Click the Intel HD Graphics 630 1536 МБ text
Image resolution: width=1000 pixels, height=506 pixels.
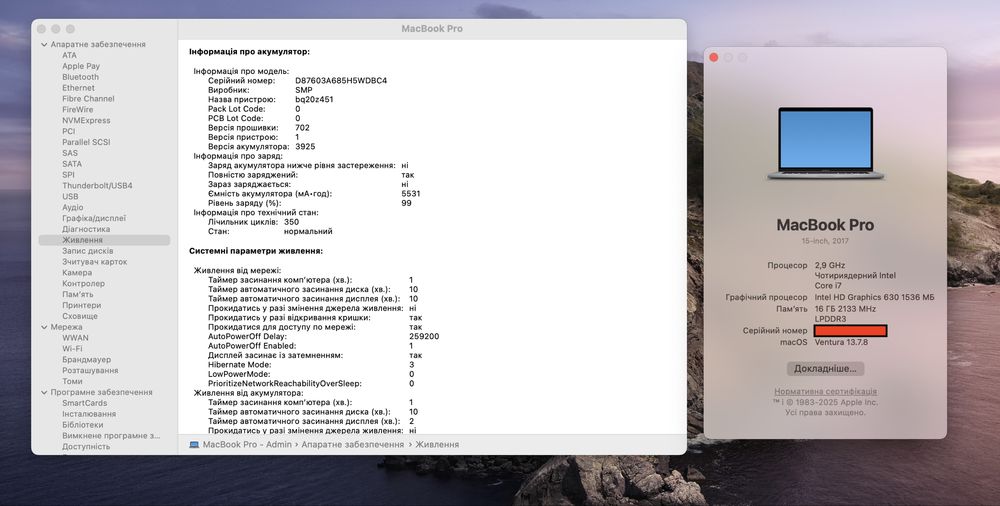pos(874,297)
